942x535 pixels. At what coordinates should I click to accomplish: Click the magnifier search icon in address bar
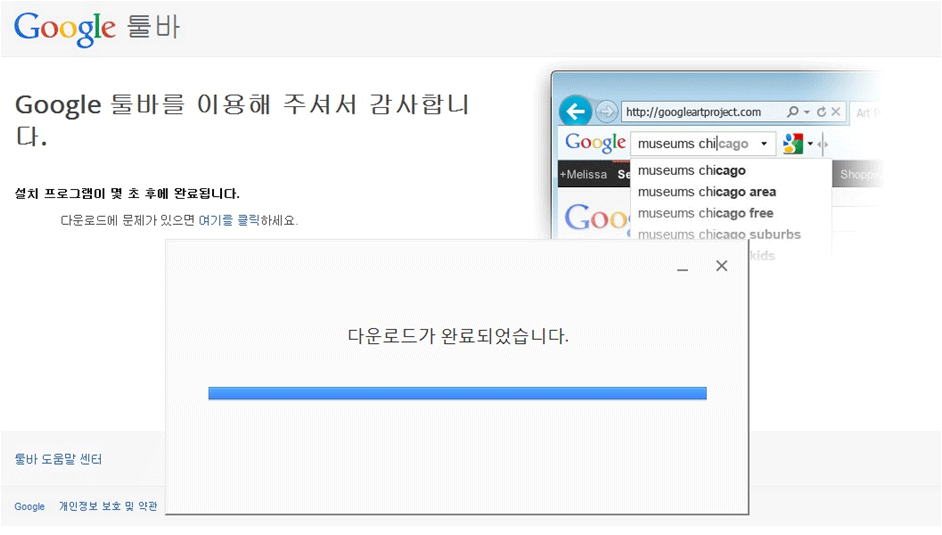coord(793,112)
